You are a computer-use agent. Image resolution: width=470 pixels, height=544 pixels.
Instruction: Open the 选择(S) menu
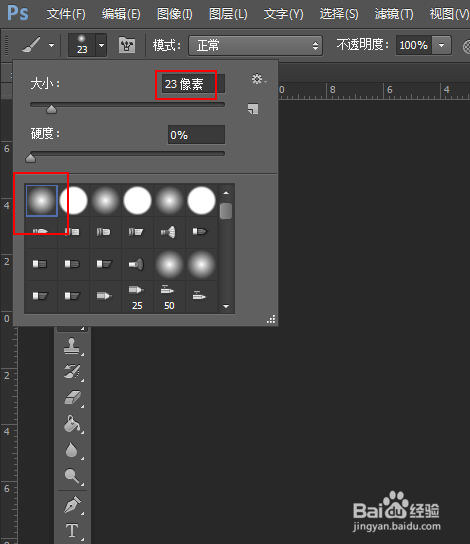tap(339, 14)
